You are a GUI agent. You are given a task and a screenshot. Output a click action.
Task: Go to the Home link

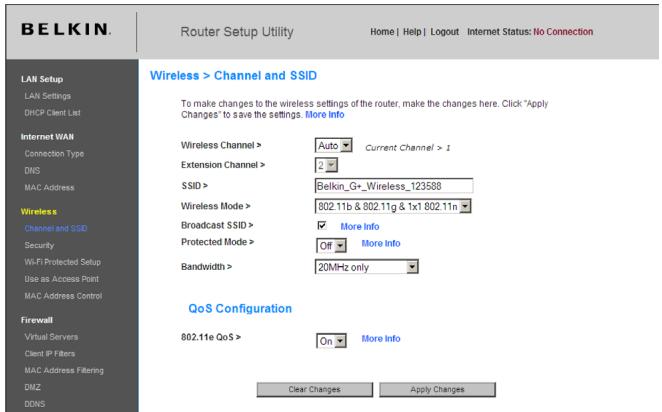[x=382, y=32]
